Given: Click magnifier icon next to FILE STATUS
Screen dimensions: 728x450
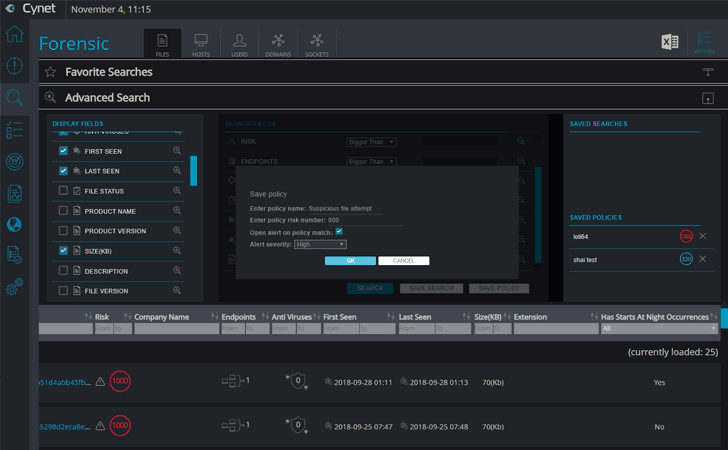Looking at the screenshot, I should coord(177,190).
